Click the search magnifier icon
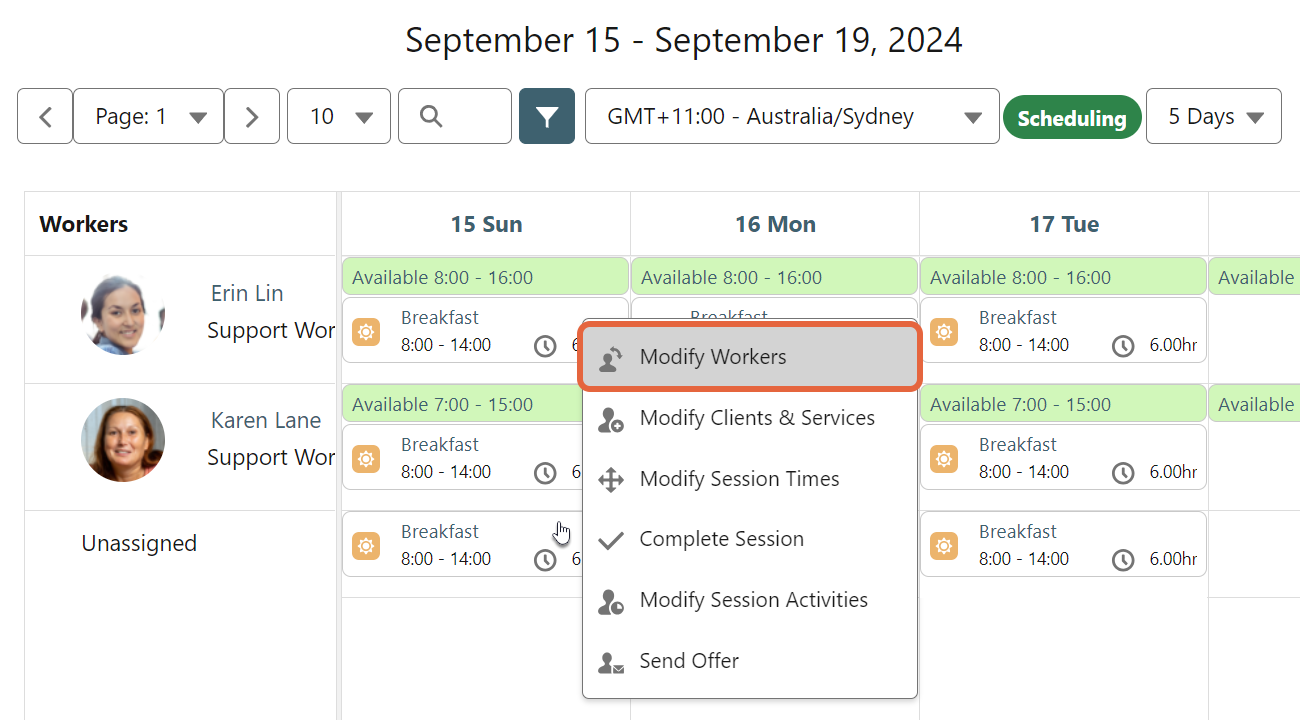 coord(429,115)
